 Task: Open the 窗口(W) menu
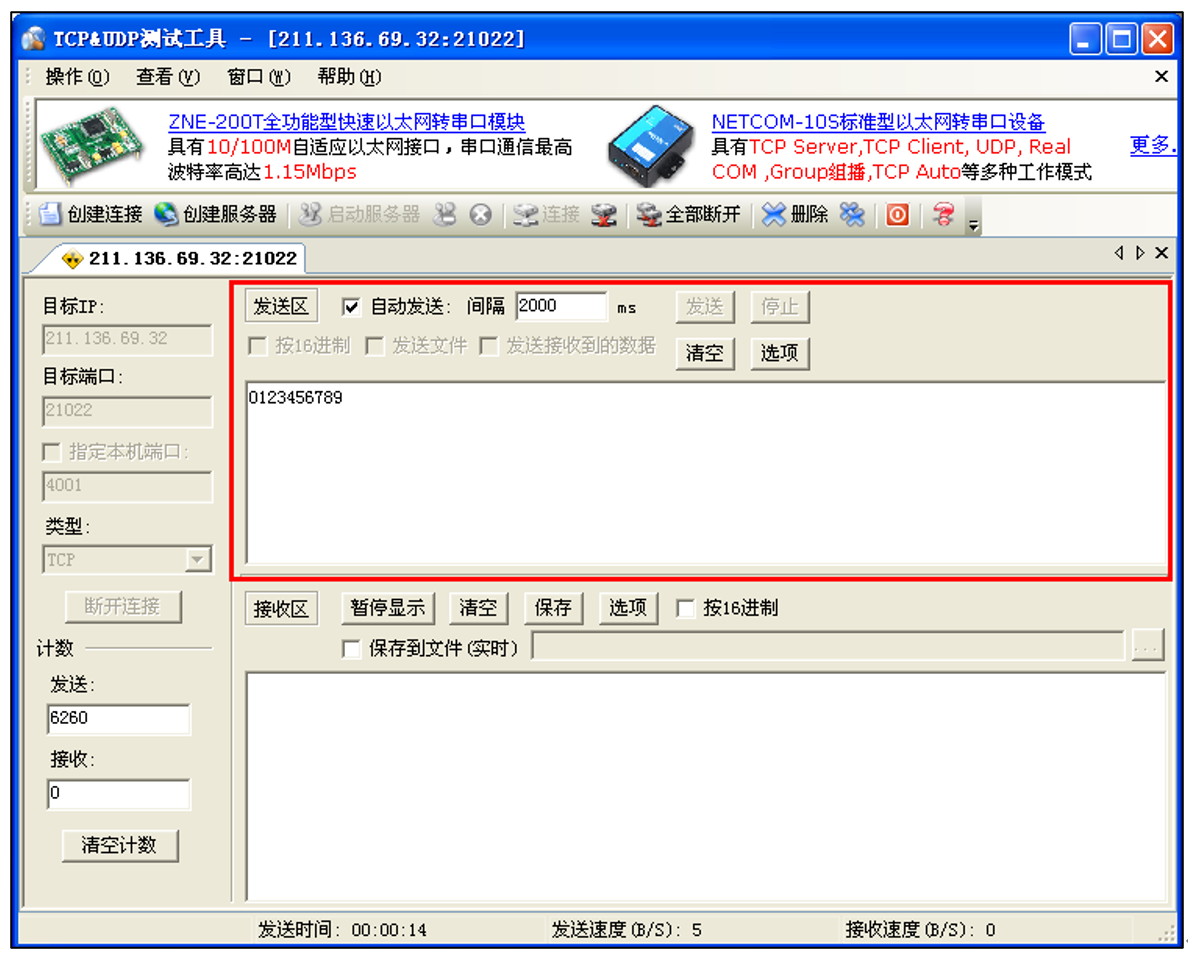(258, 77)
